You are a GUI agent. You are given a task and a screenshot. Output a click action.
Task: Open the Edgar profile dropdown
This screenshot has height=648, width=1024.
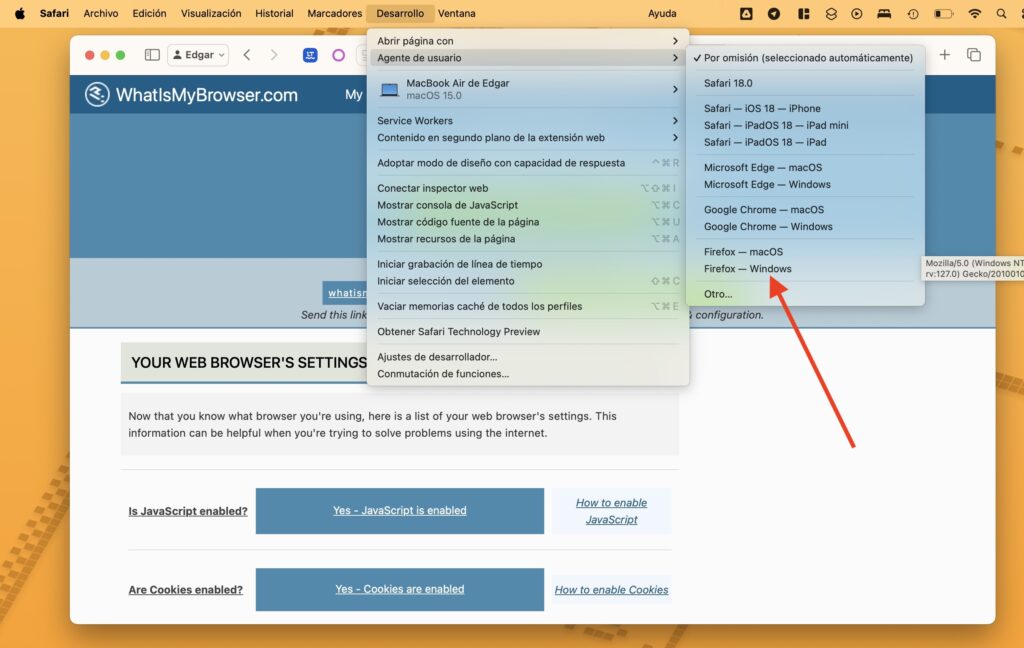tap(199, 55)
